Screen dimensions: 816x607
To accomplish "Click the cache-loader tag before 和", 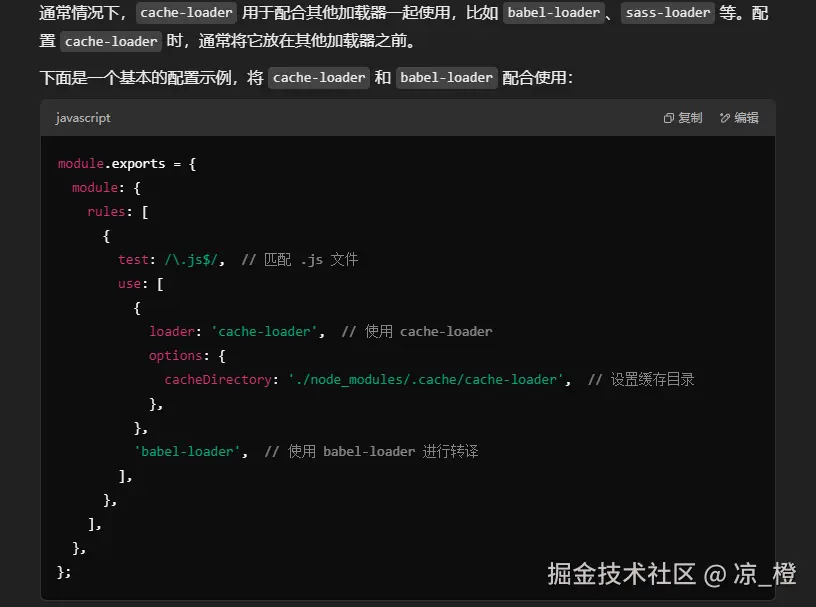I will tap(319, 78).
